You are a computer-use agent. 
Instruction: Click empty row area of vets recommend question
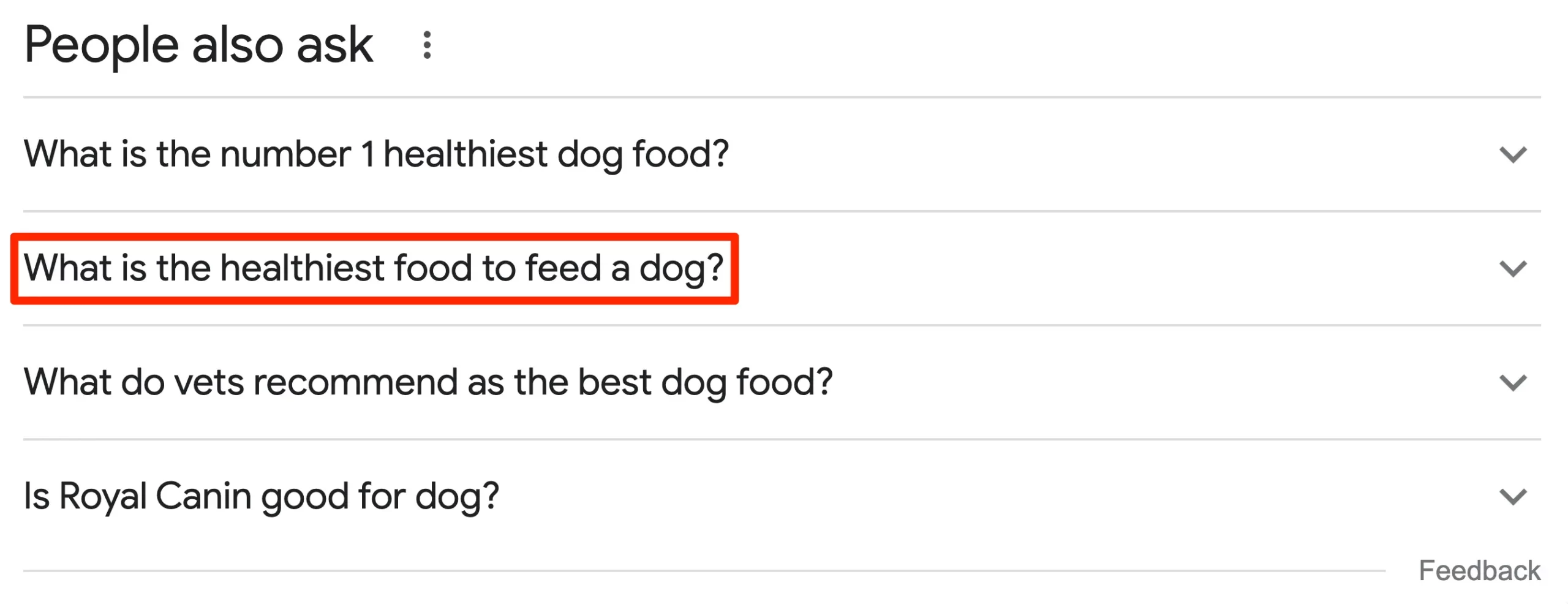1164,382
